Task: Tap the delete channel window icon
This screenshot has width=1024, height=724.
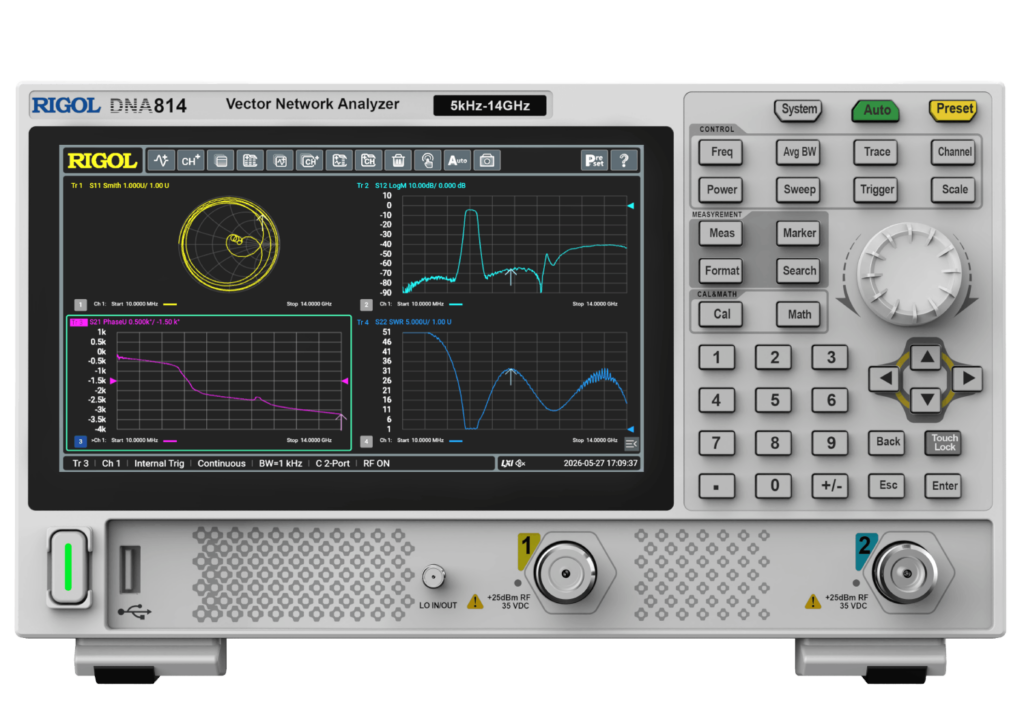Action: click(x=368, y=161)
